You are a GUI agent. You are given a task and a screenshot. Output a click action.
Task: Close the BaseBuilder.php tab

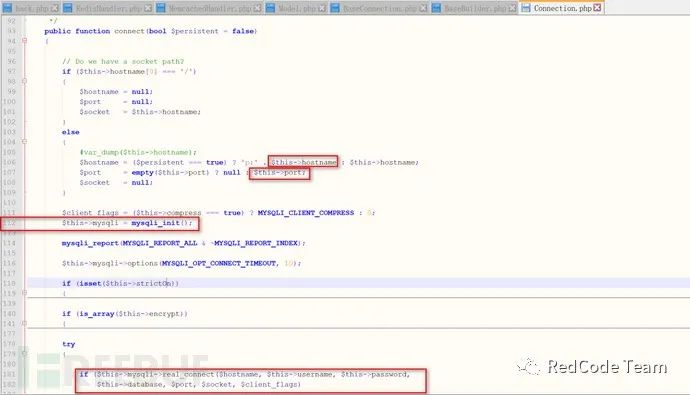tap(513, 8)
